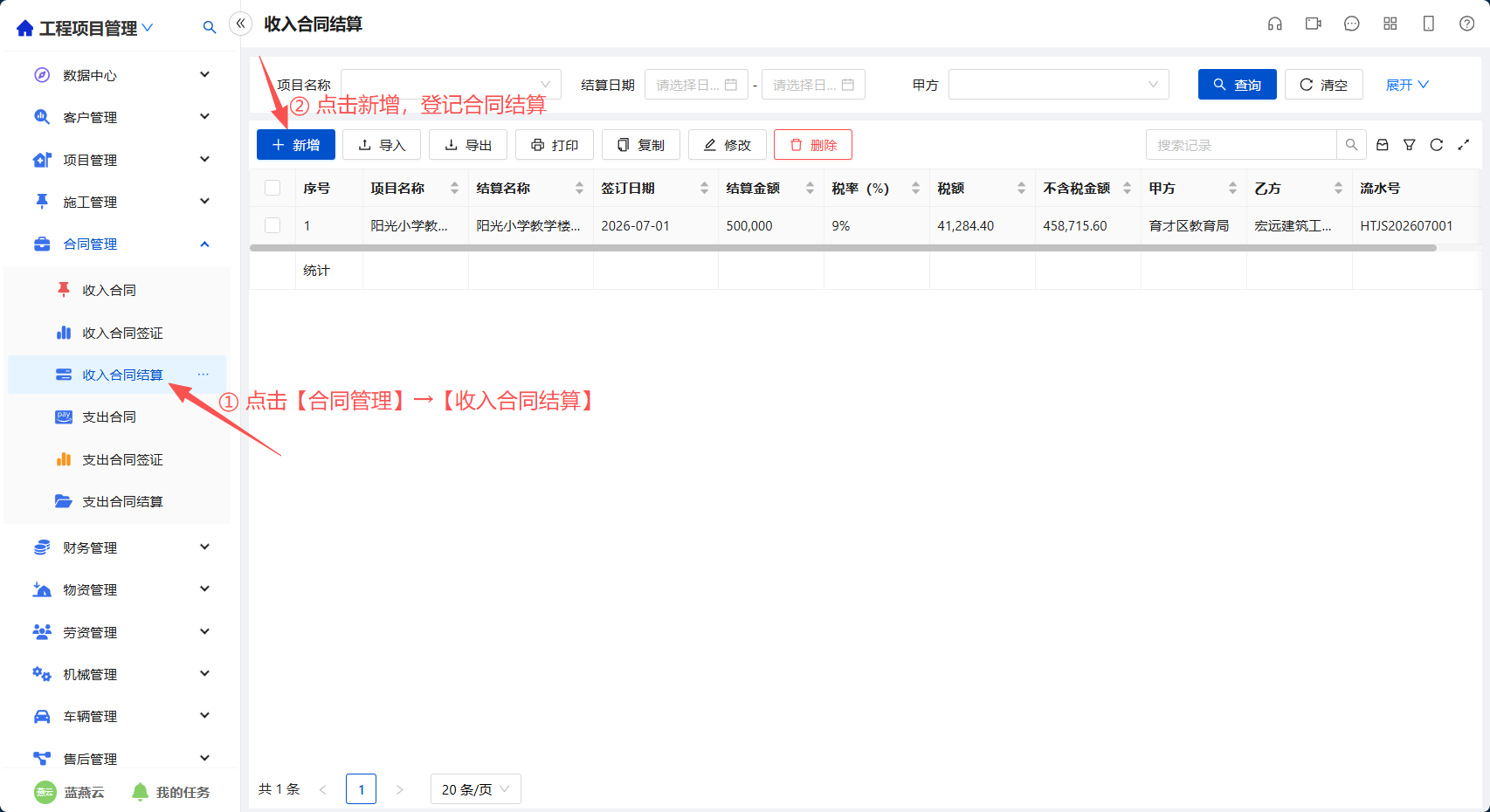This screenshot has width=1490, height=812.
Task: Expand the 数据中心 menu
Action: coord(121,75)
